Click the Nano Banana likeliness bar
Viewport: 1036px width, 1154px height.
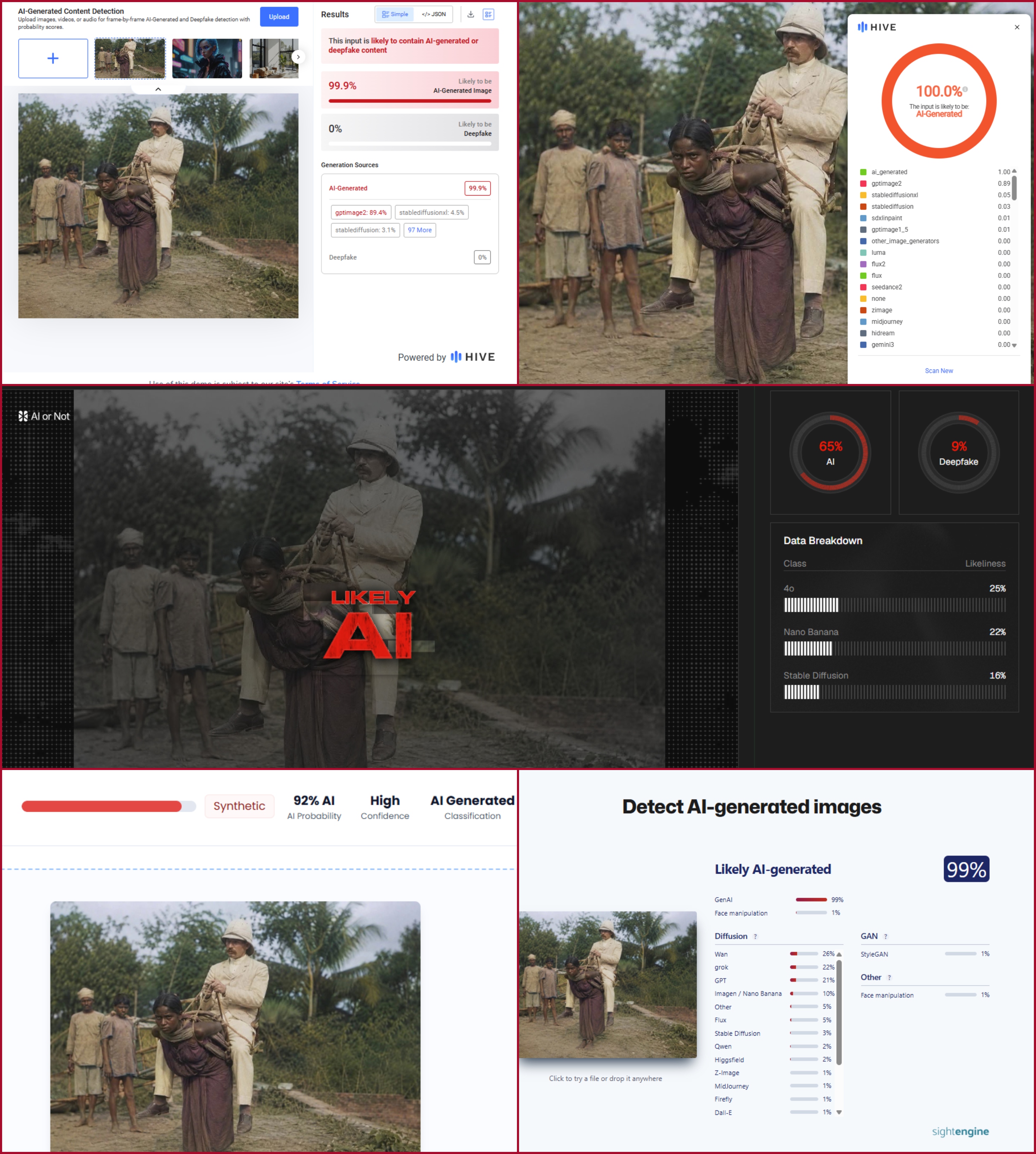point(894,649)
